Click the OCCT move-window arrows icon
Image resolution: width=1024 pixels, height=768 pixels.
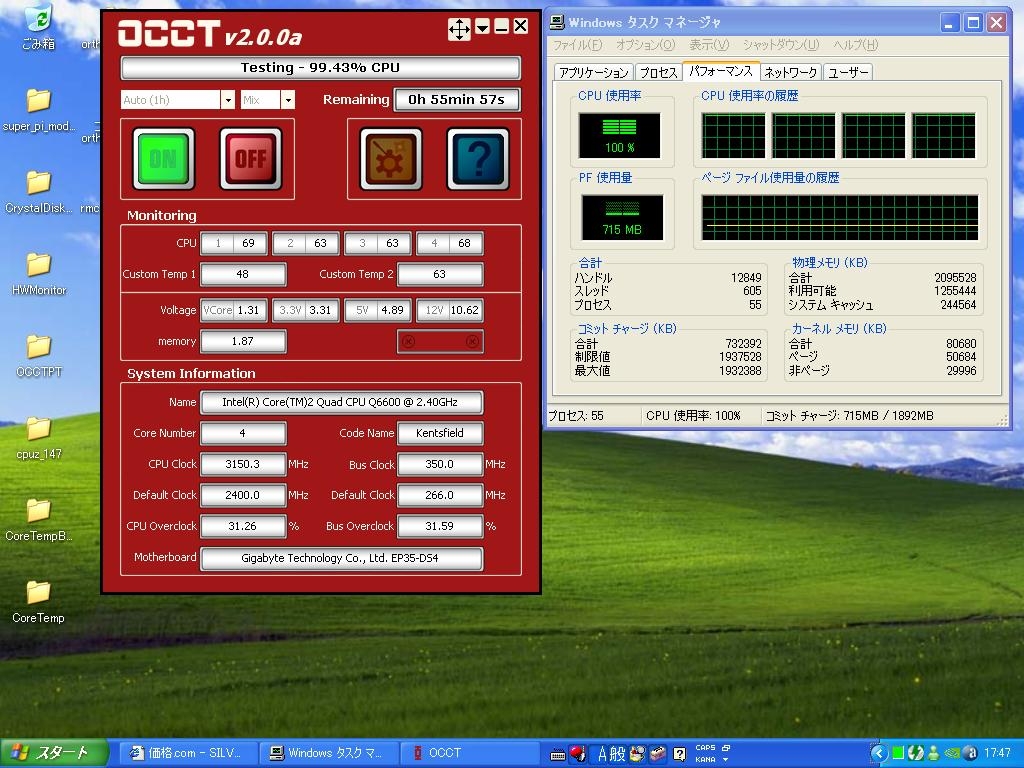(x=459, y=28)
